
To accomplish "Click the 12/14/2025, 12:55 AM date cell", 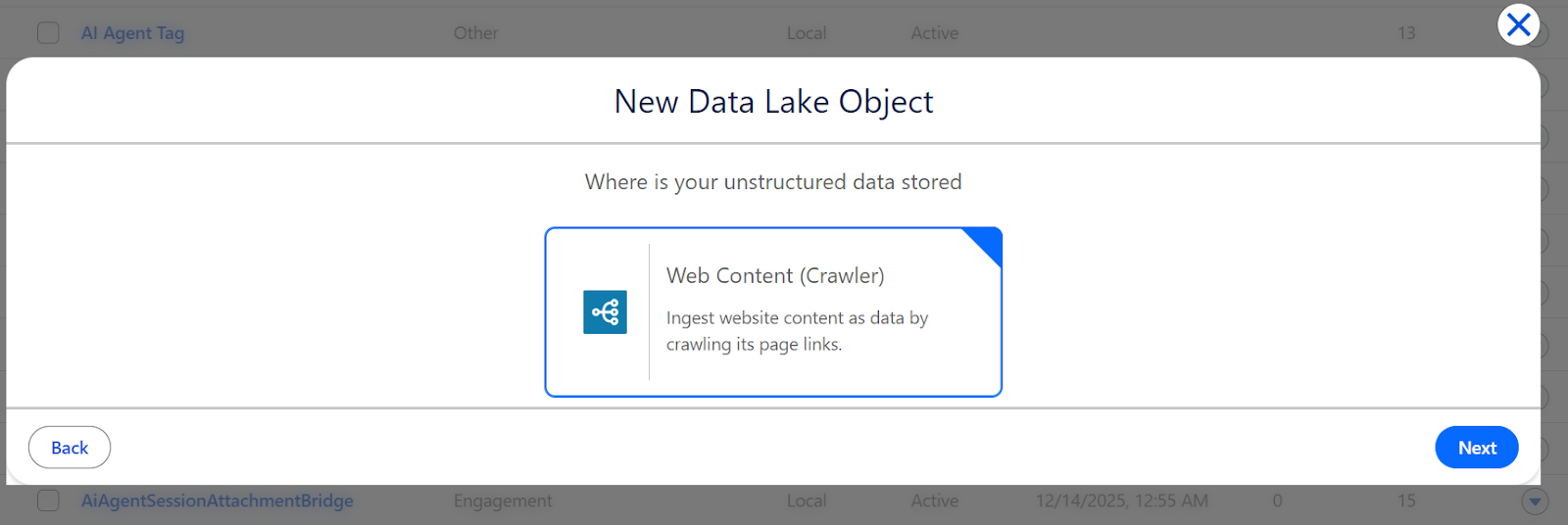I will 1121,501.
